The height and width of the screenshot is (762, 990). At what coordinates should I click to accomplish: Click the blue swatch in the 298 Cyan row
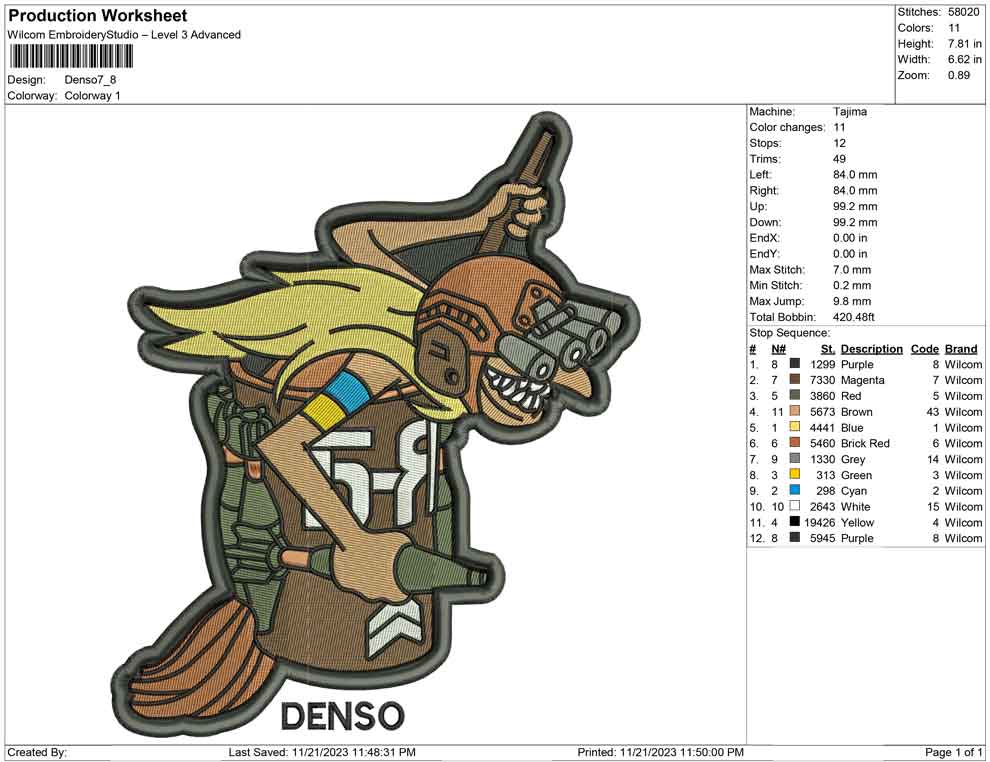tap(795, 490)
